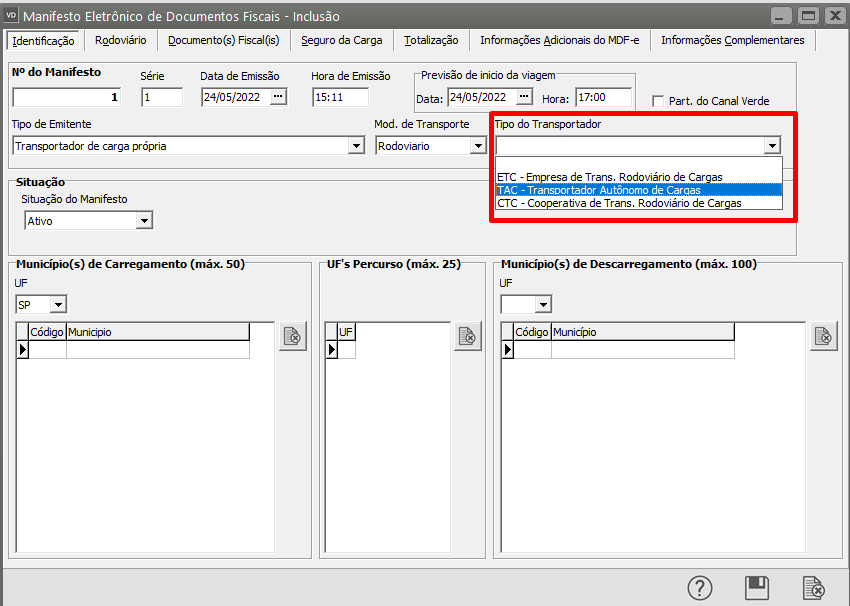This screenshot has height=606, width=850.
Task: Go to the Totalização tab
Action: pos(431,40)
